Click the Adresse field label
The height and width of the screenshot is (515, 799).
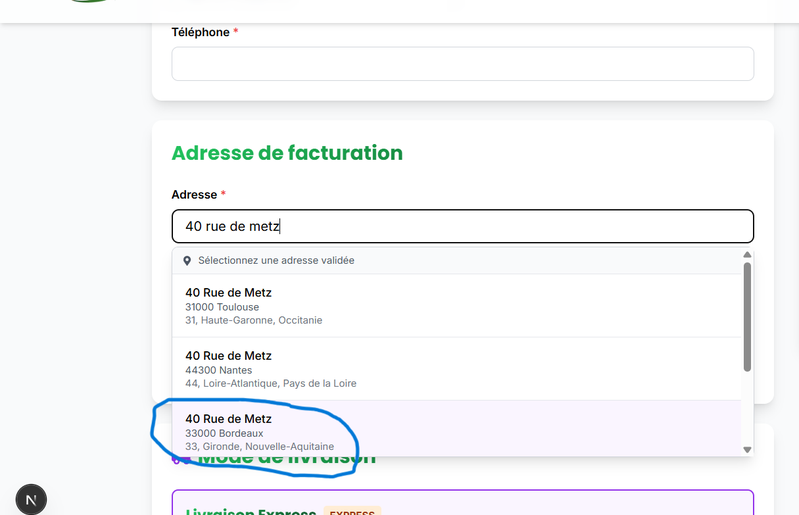tap(193, 194)
